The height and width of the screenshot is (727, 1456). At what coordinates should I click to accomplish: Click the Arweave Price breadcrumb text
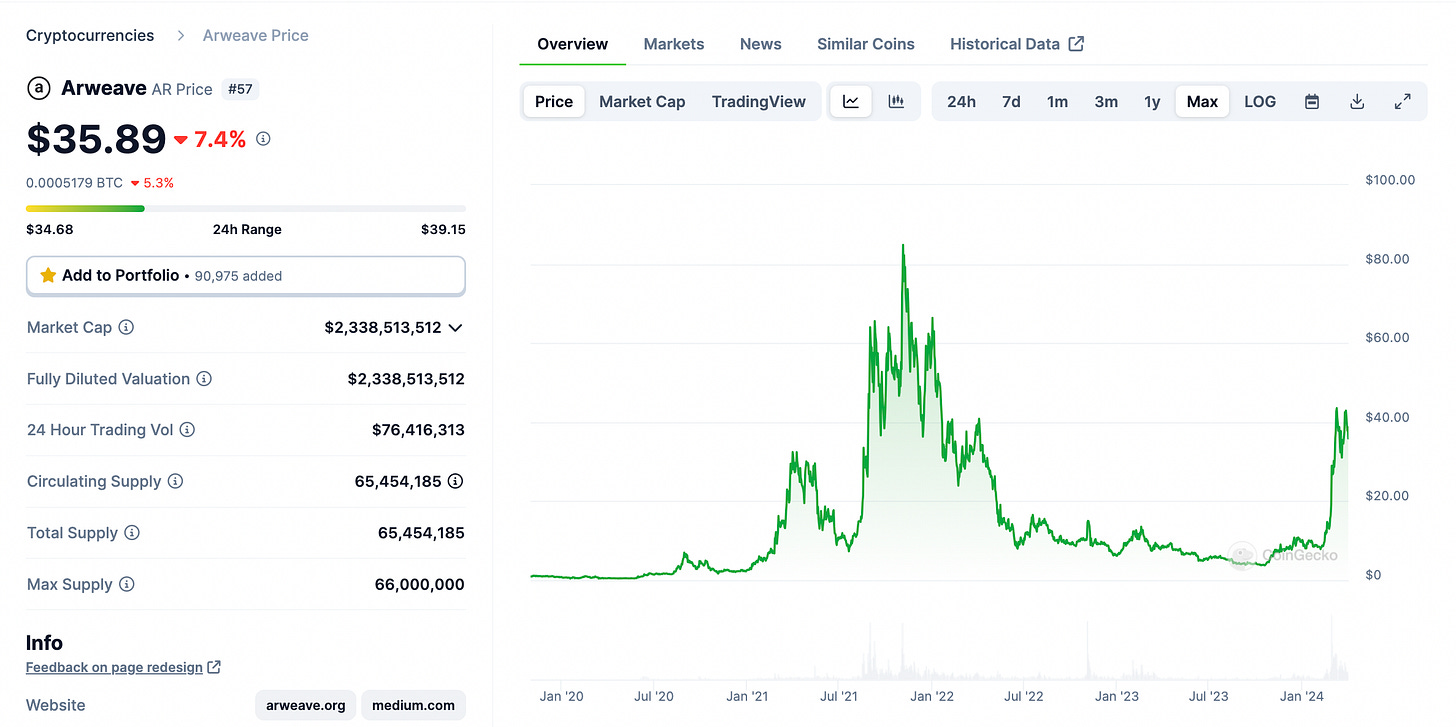click(x=256, y=35)
